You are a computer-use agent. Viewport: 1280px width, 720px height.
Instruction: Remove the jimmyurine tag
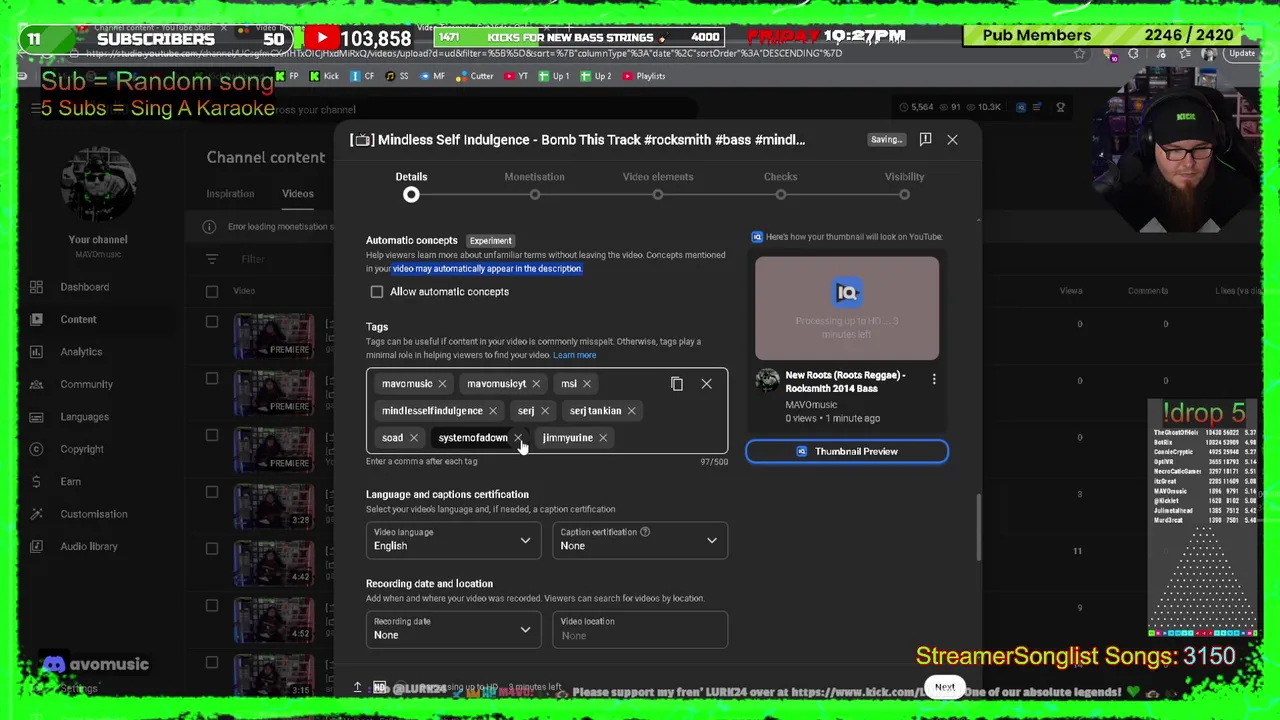click(x=603, y=438)
